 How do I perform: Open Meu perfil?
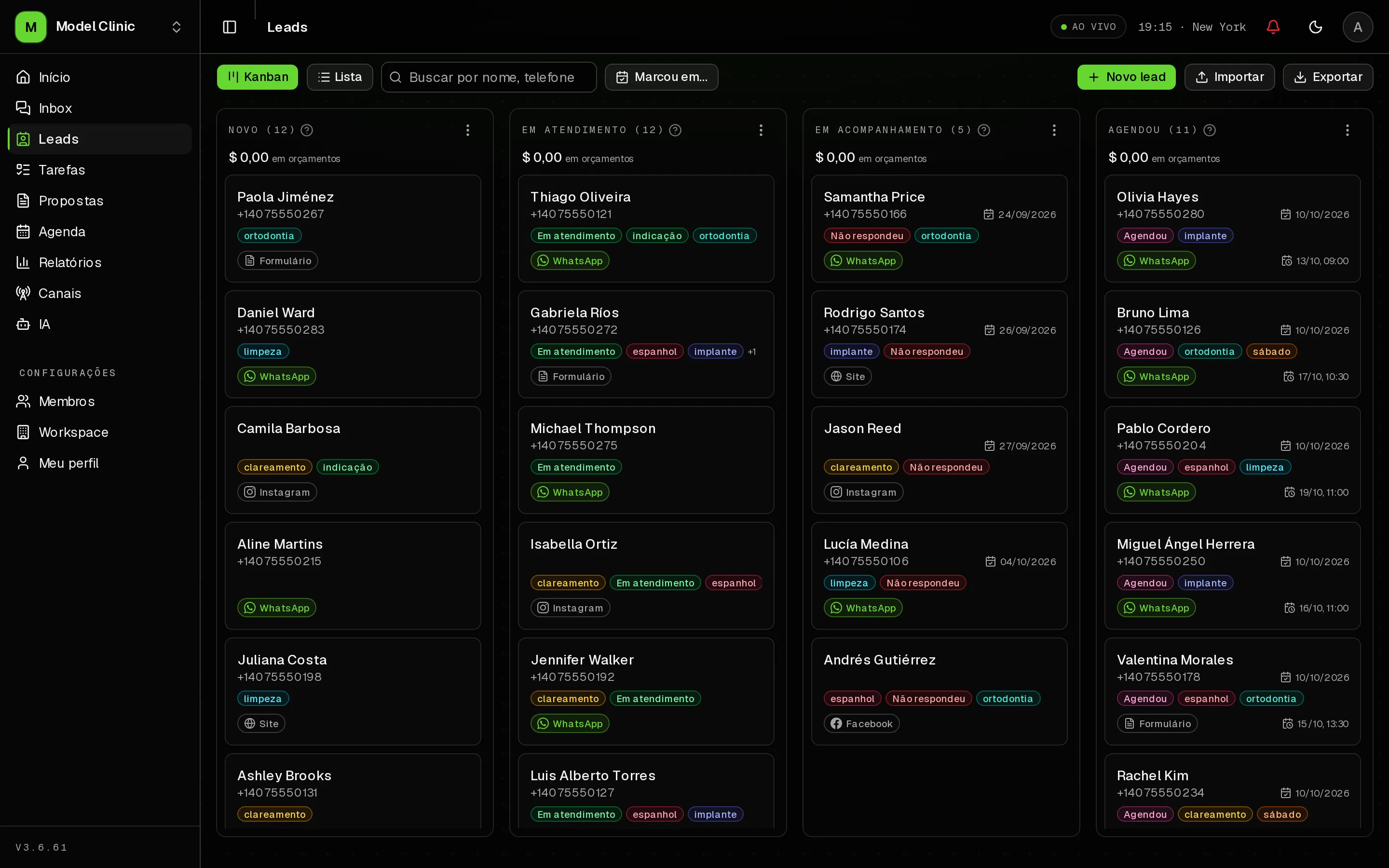(100, 463)
